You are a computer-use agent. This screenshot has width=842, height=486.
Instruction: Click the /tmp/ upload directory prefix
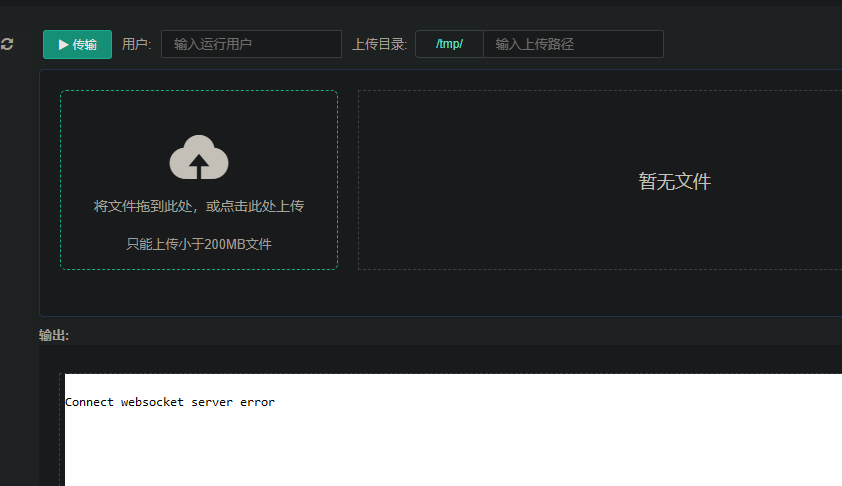click(x=449, y=44)
